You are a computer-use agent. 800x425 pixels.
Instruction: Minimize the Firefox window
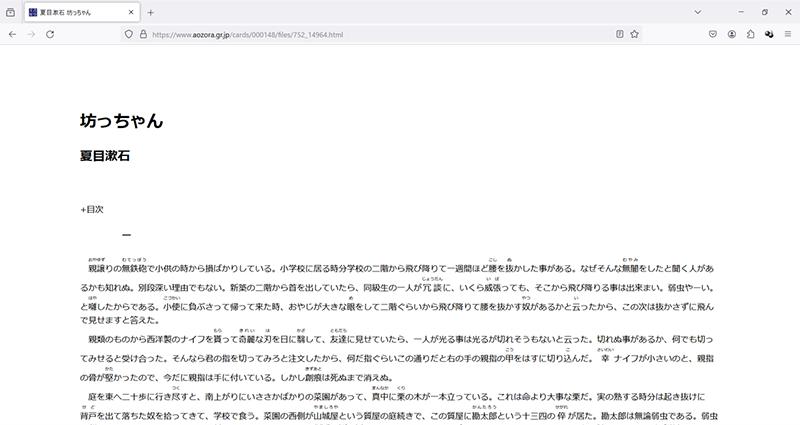pos(741,12)
